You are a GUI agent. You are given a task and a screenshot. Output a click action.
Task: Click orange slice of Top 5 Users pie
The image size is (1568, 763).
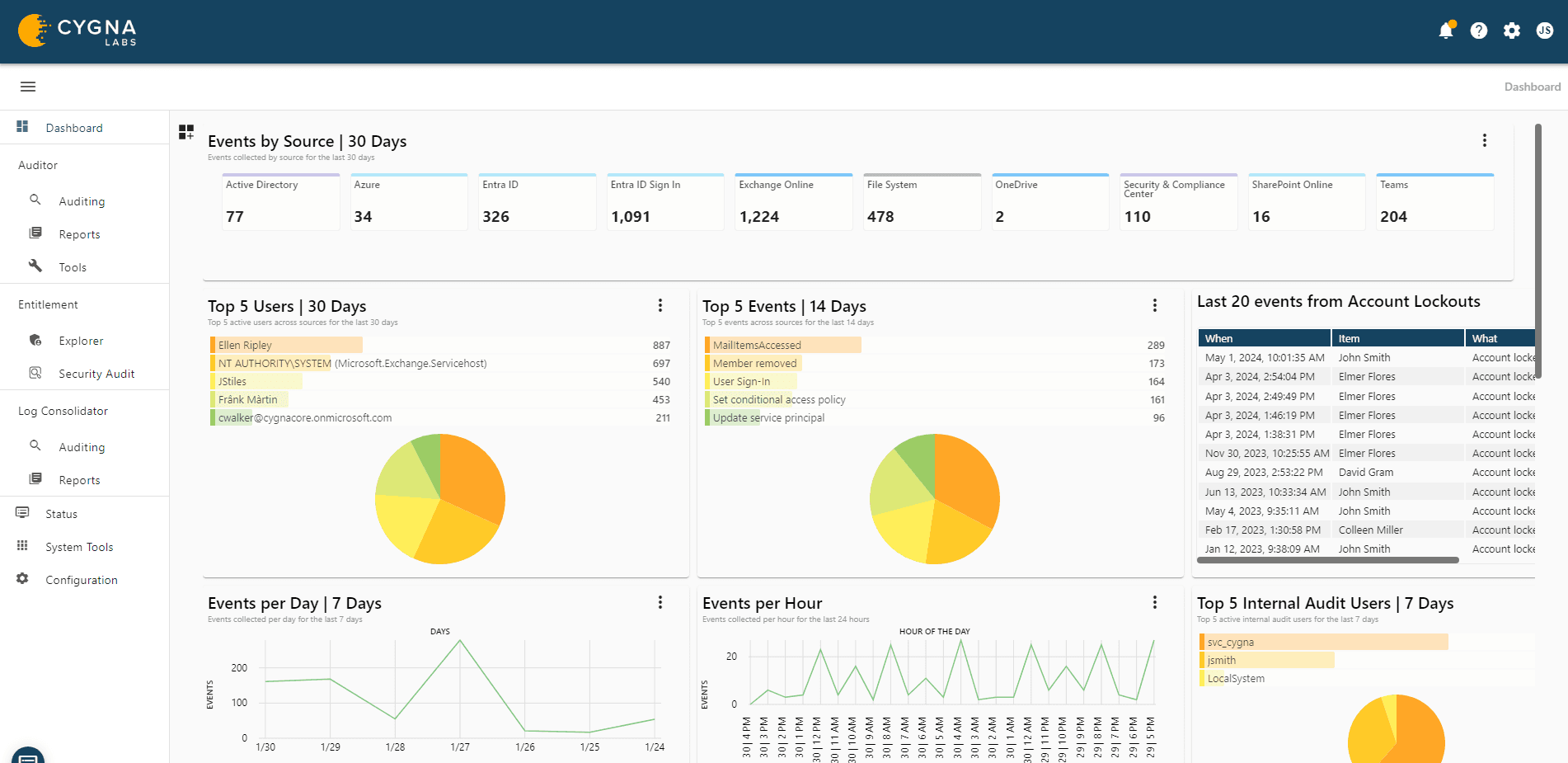tap(470, 474)
